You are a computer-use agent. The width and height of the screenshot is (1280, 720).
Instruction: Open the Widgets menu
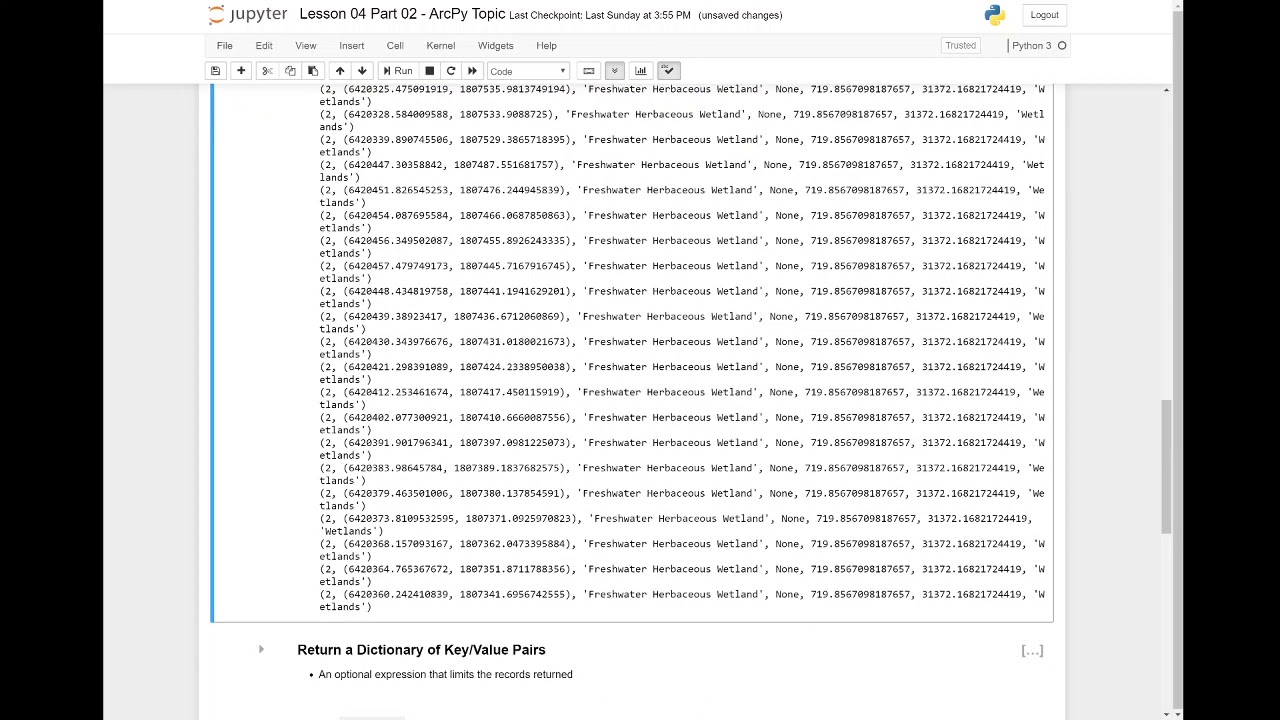[496, 45]
